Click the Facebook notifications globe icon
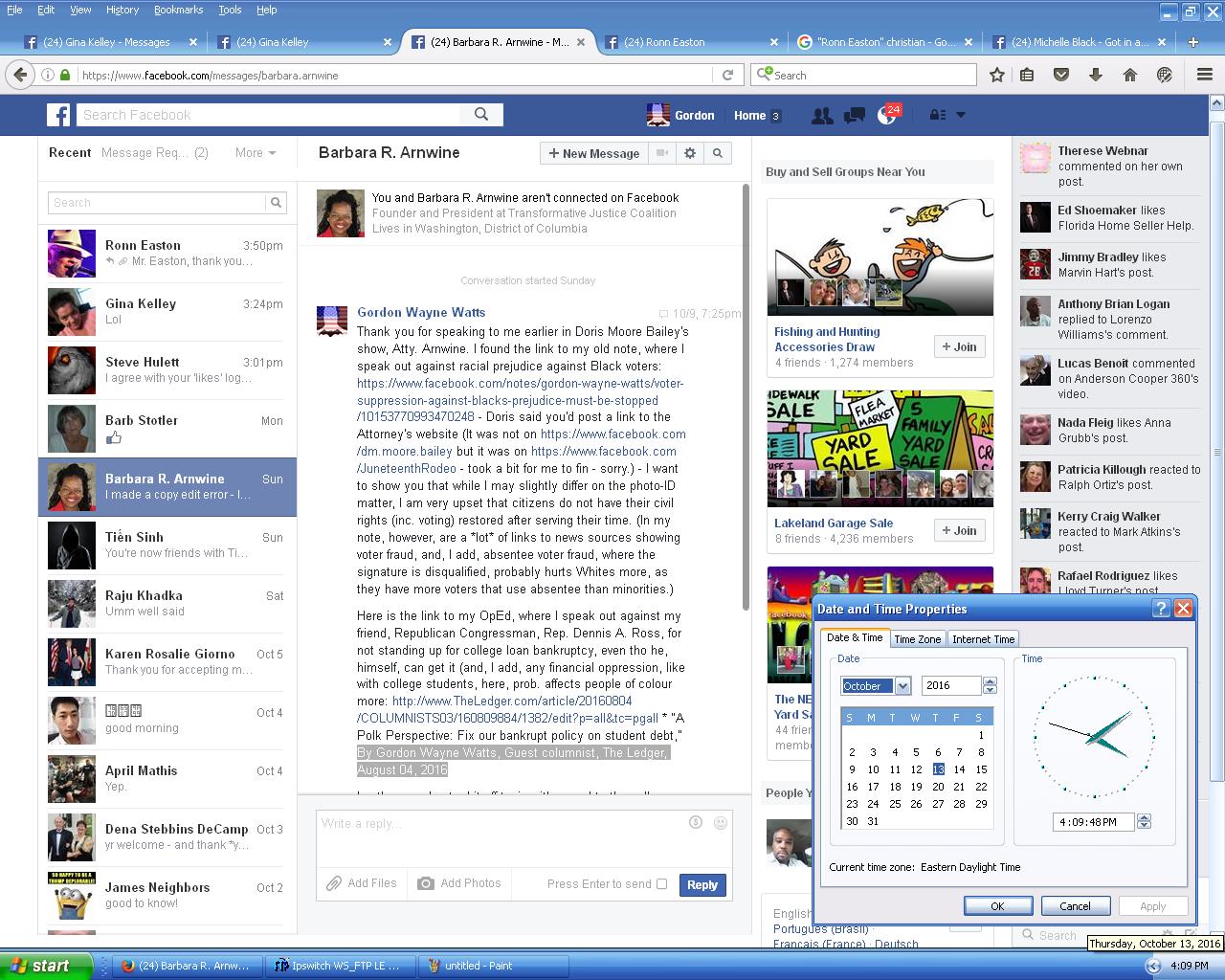Image resolution: width=1225 pixels, height=980 pixels. coord(887,115)
